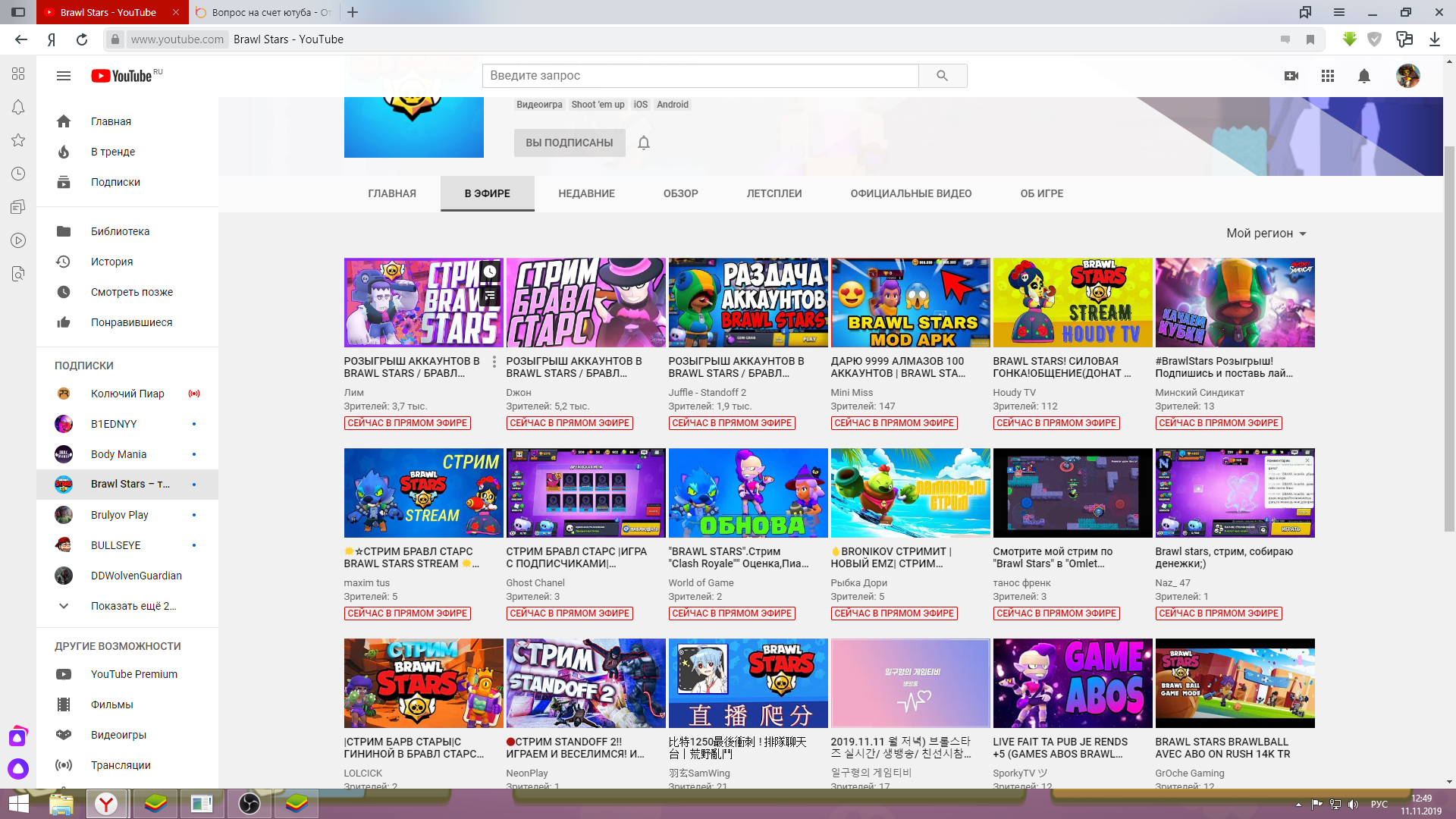Open the Мой регион dropdown
The width and height of the screenshot is (1456, 819).
pyautogui.click(x=1266, y=234)
